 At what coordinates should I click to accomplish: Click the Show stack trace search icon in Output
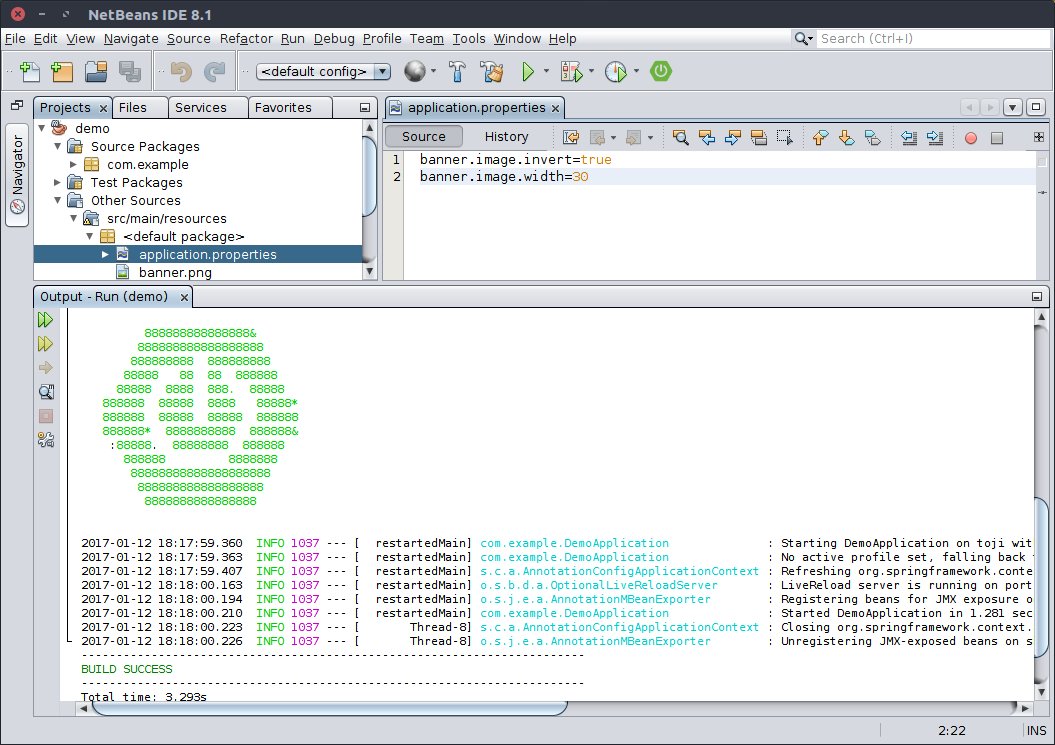(46, 392)
